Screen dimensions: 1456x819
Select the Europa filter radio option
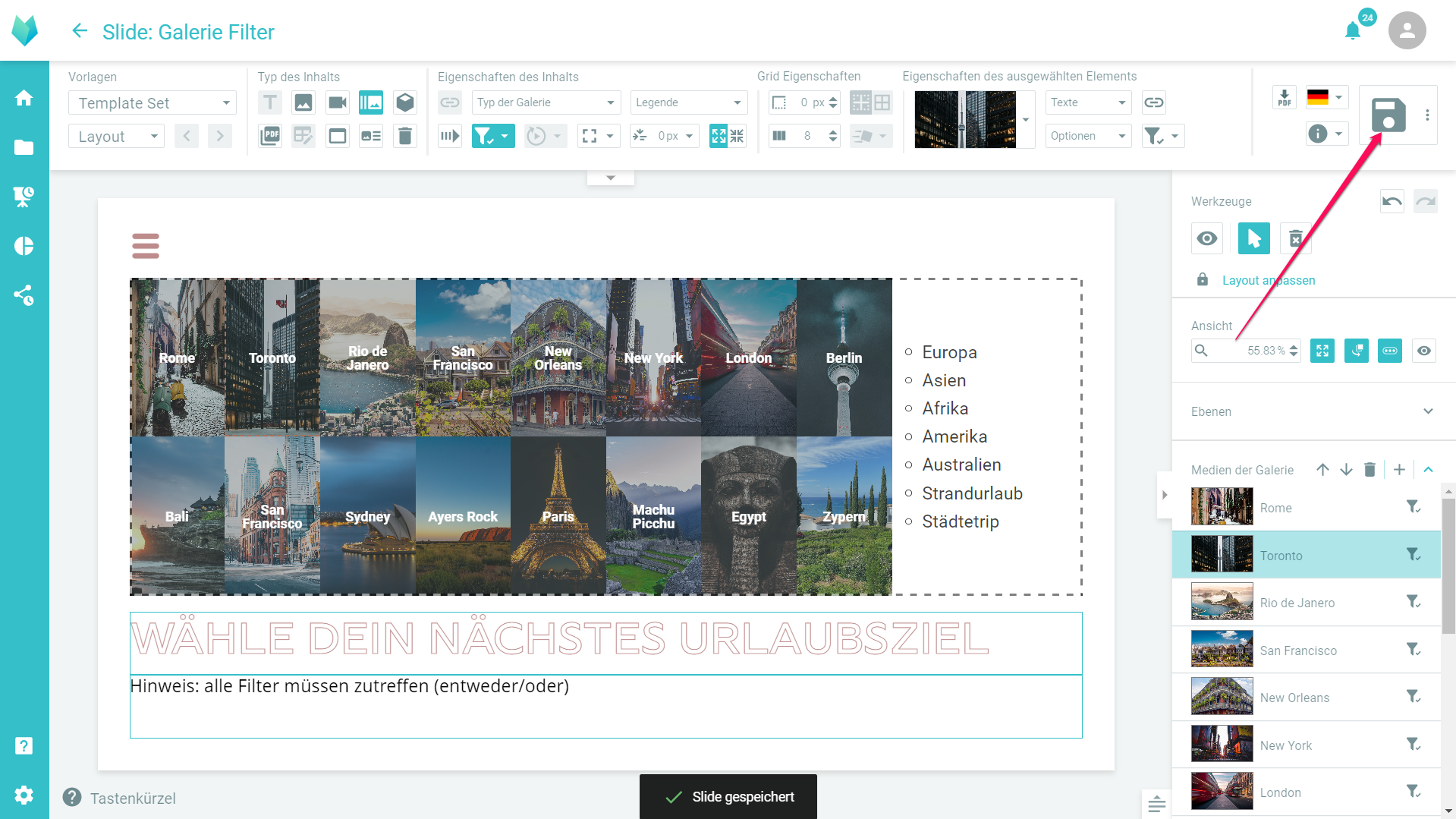coord(909,352)
